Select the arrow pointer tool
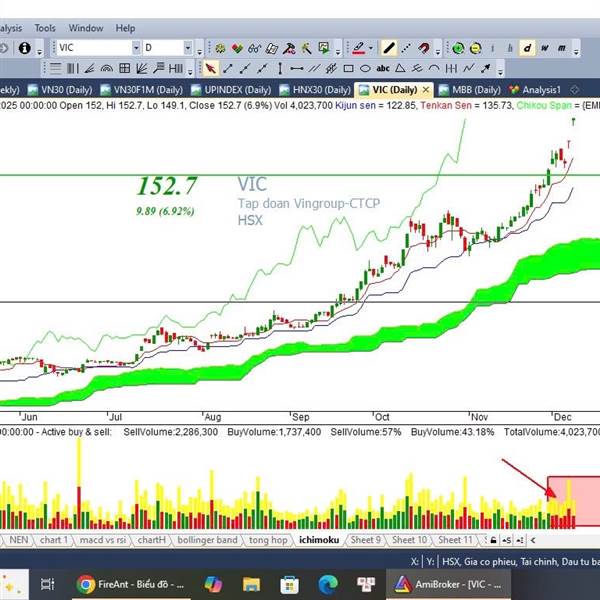The image size is (600, 600). click(210, 68)
